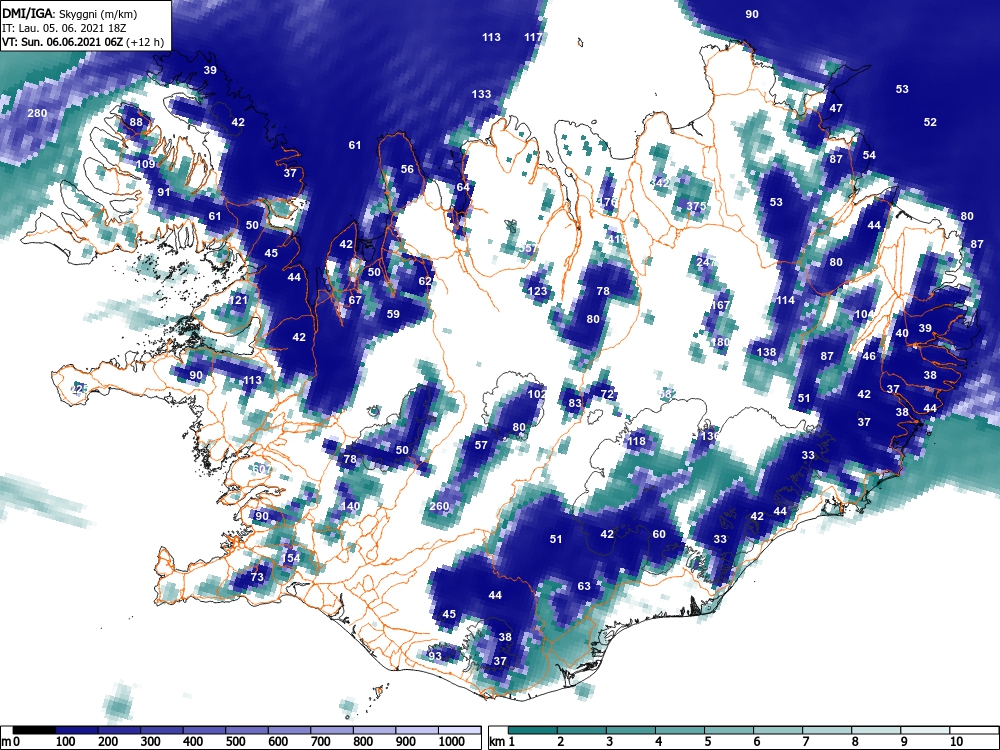
Task: Click the visibility value '260'
Action: 439,506
